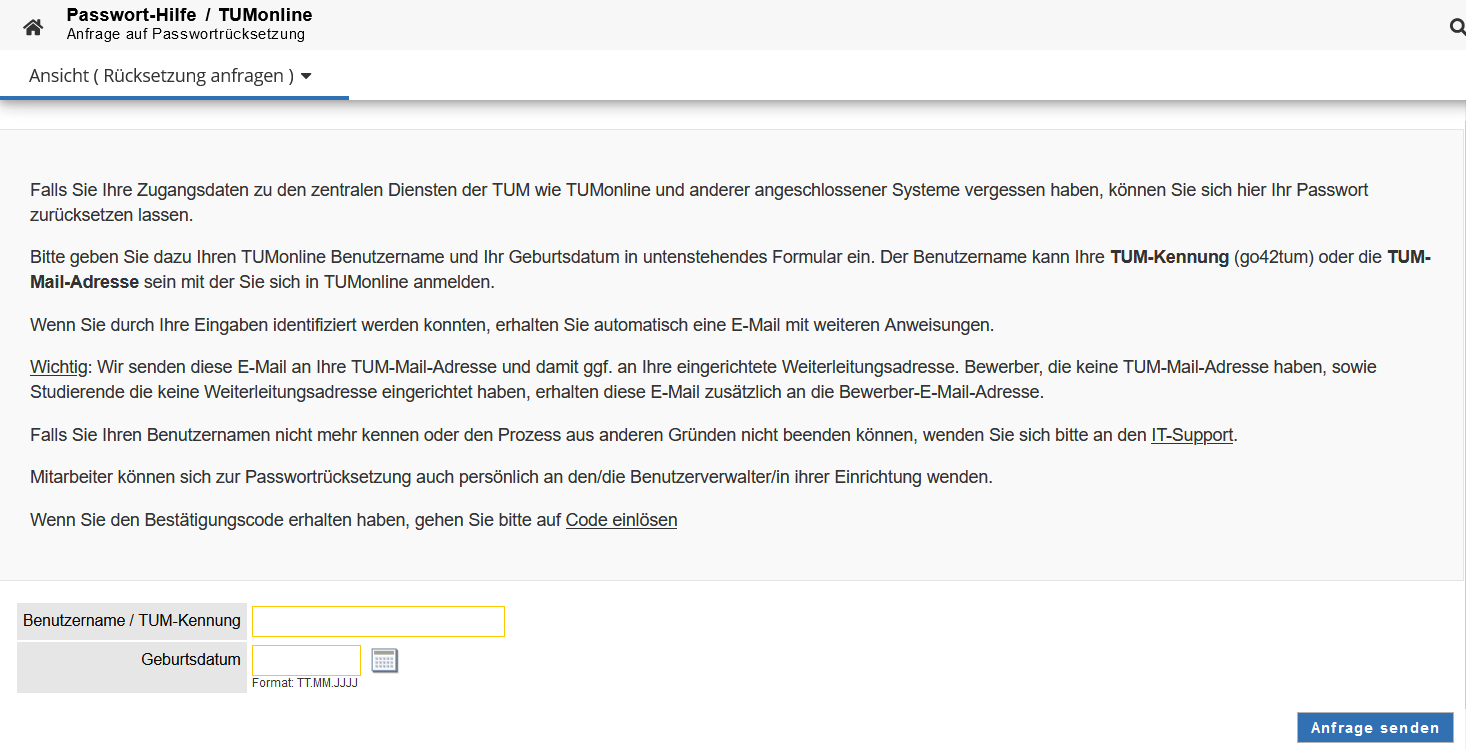Click the caret arrow beside Rücksetzung anfragen
The height and width of the screenshot is (749, 1466).
[x=306, y=77]
